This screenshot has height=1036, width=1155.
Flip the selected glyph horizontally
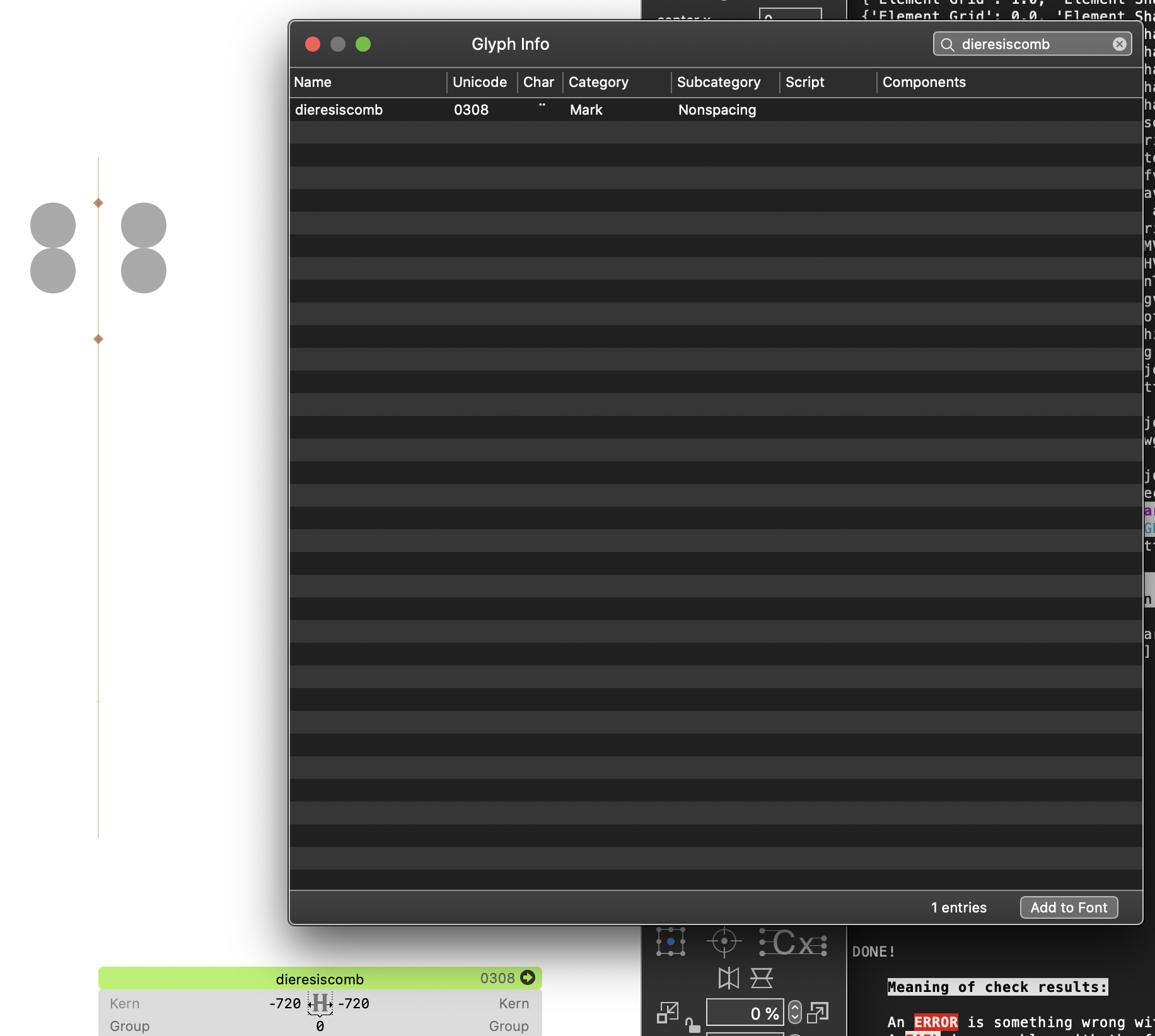click(x=729, y=979)
